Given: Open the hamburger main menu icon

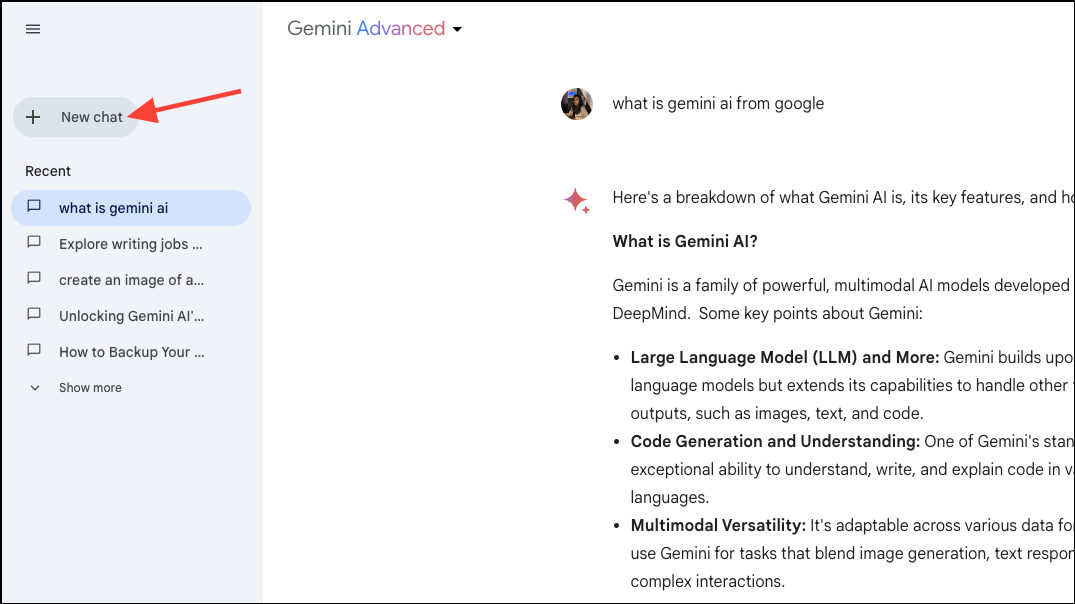Looking at the screenshot, I should pyautogui.click(x=33, y=29).
